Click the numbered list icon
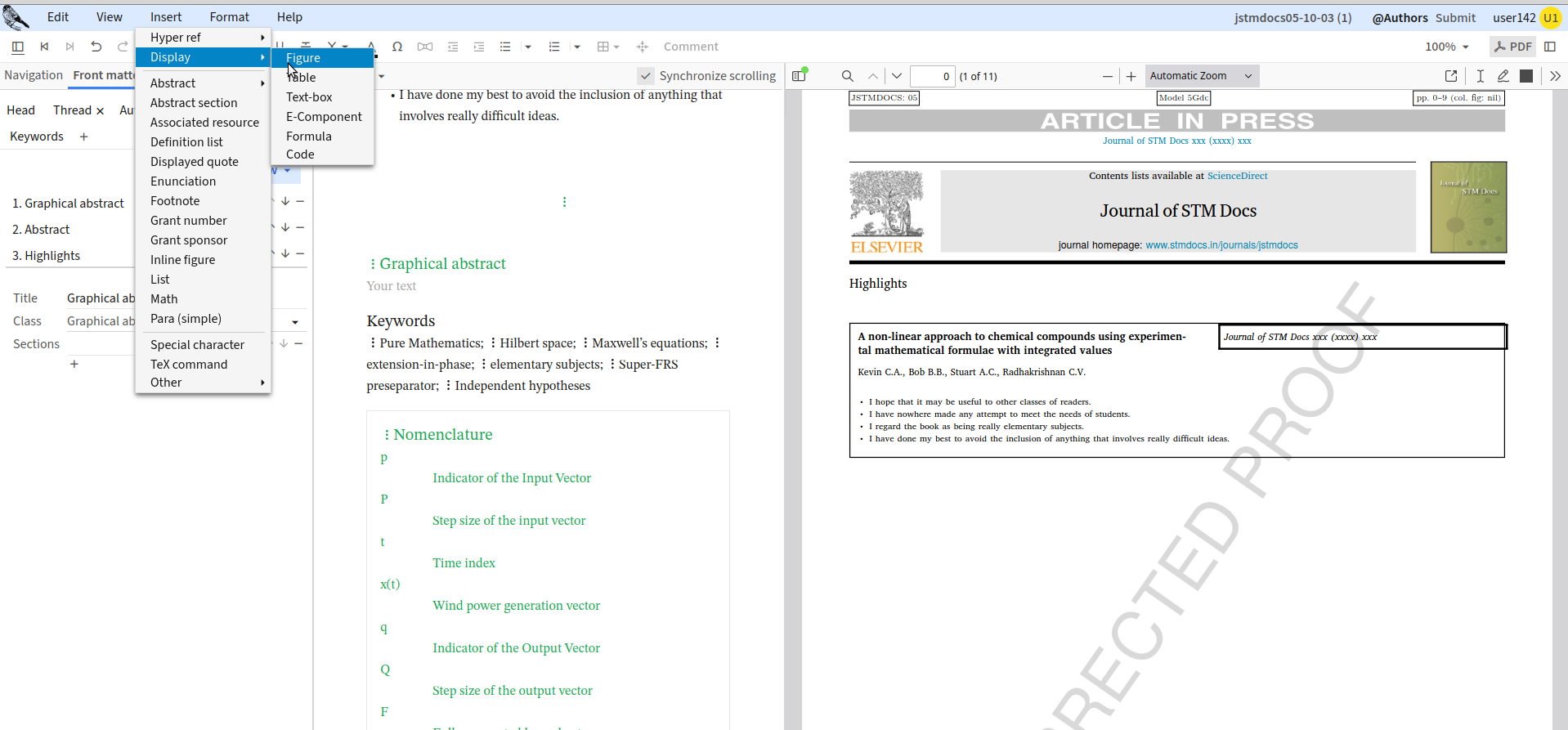This screenshot has width=1568, height=730. (554, 47)
